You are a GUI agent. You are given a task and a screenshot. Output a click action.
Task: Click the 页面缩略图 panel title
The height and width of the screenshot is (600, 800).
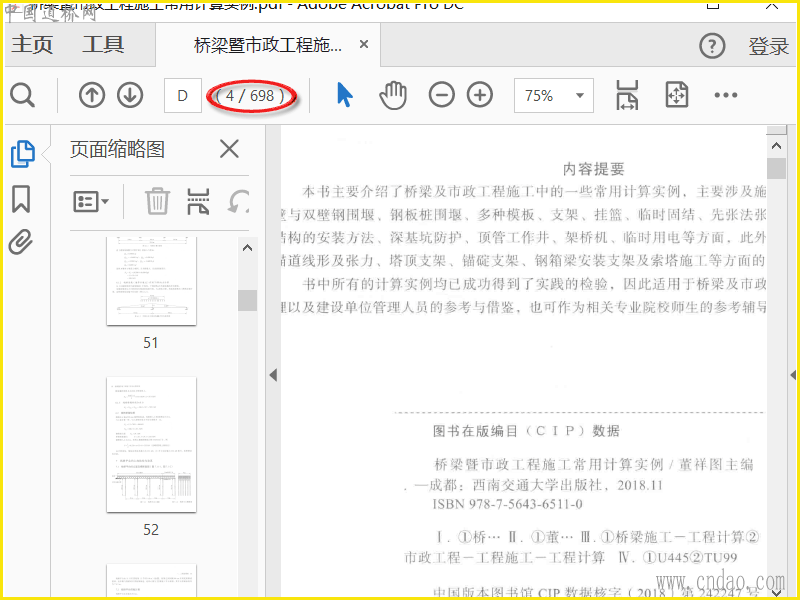117,149
